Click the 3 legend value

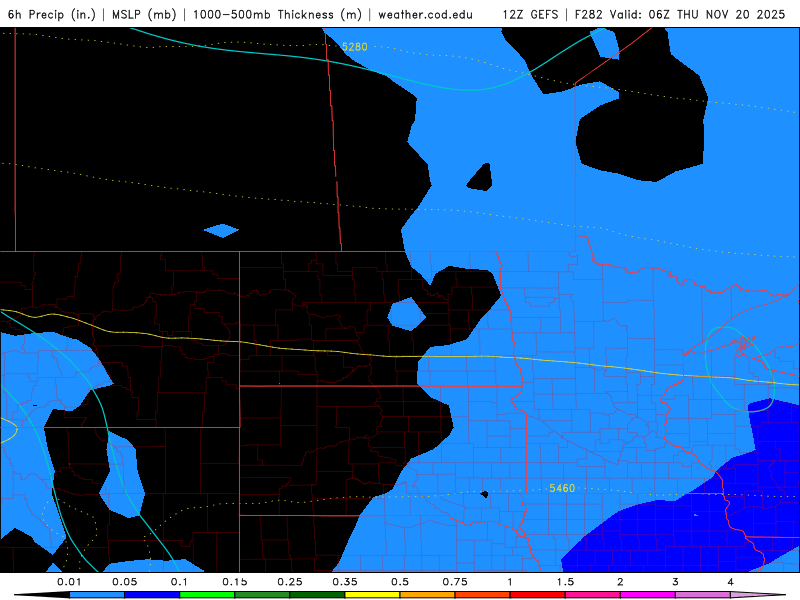tap(676, 582)
